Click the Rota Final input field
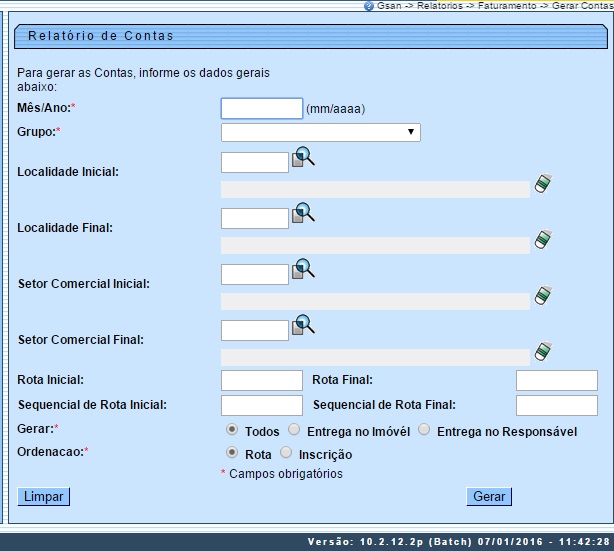 pos(556,380)
